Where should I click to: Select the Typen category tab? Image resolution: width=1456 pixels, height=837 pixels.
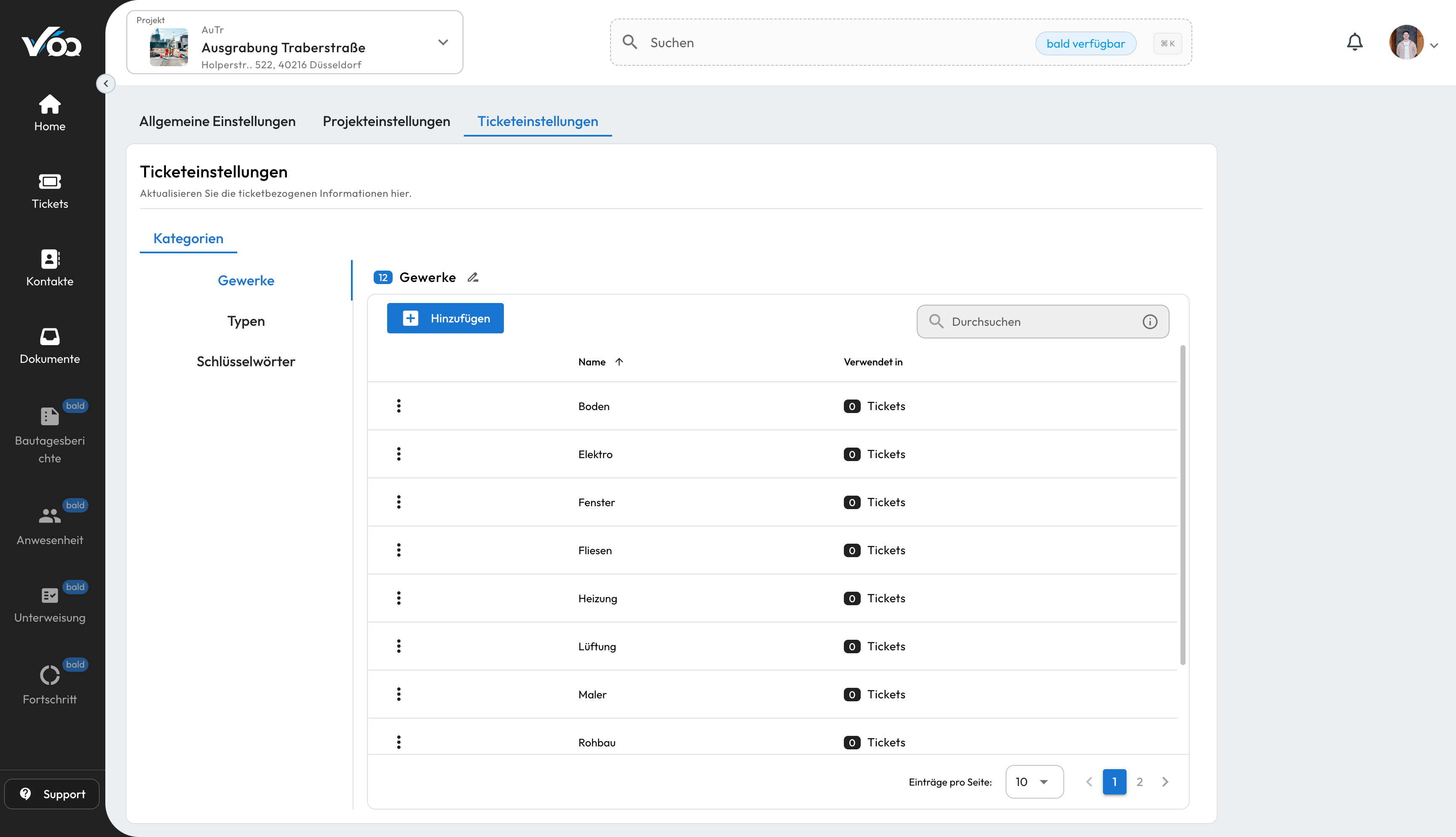coord(246,321)
